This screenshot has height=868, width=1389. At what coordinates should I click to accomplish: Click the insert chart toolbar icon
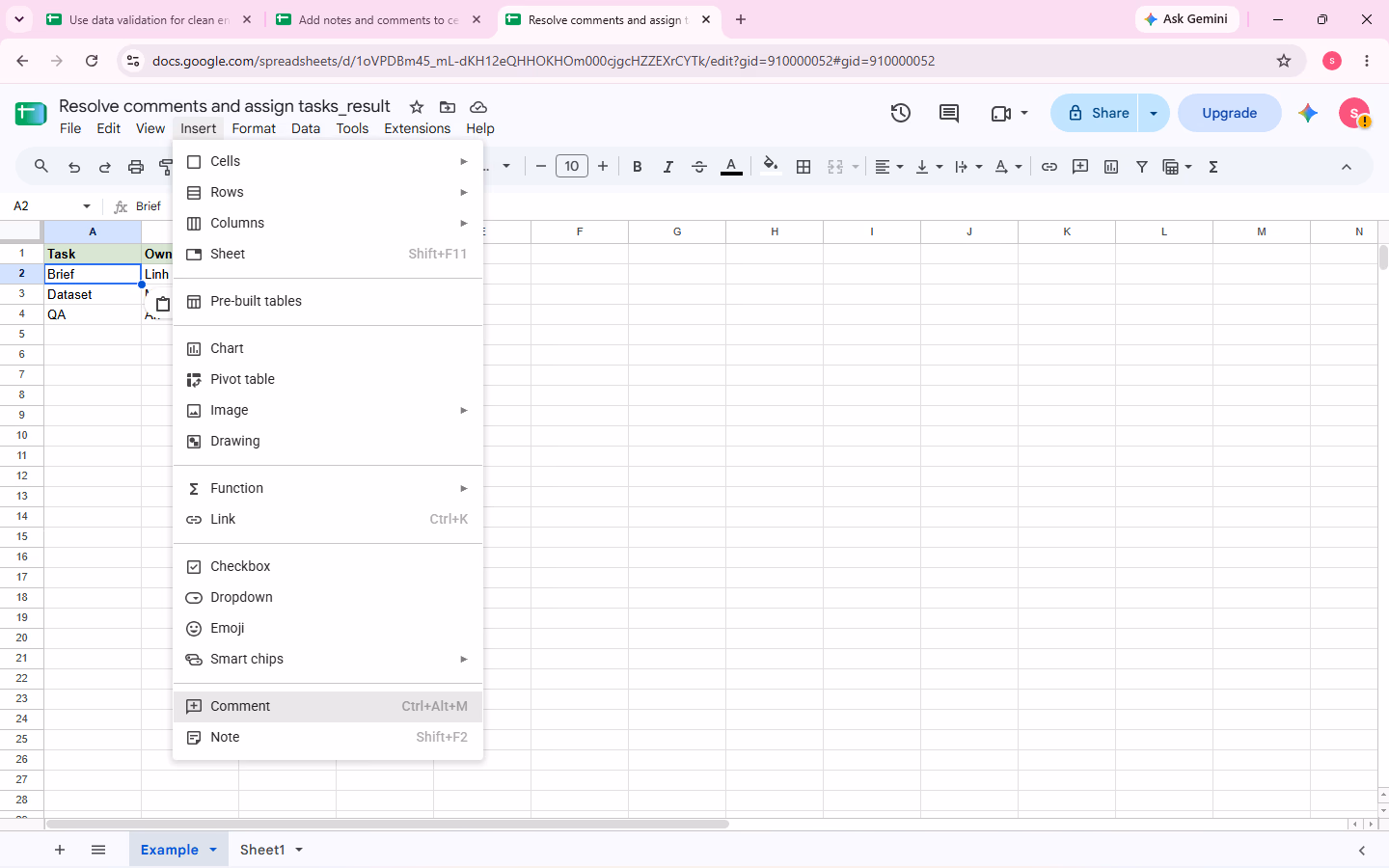[1111, 167]
